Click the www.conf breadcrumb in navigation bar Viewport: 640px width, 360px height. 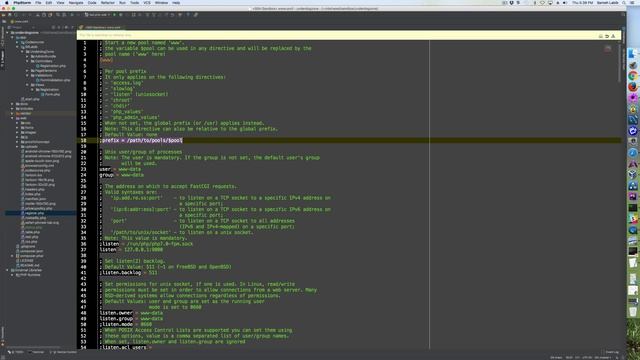20,21
